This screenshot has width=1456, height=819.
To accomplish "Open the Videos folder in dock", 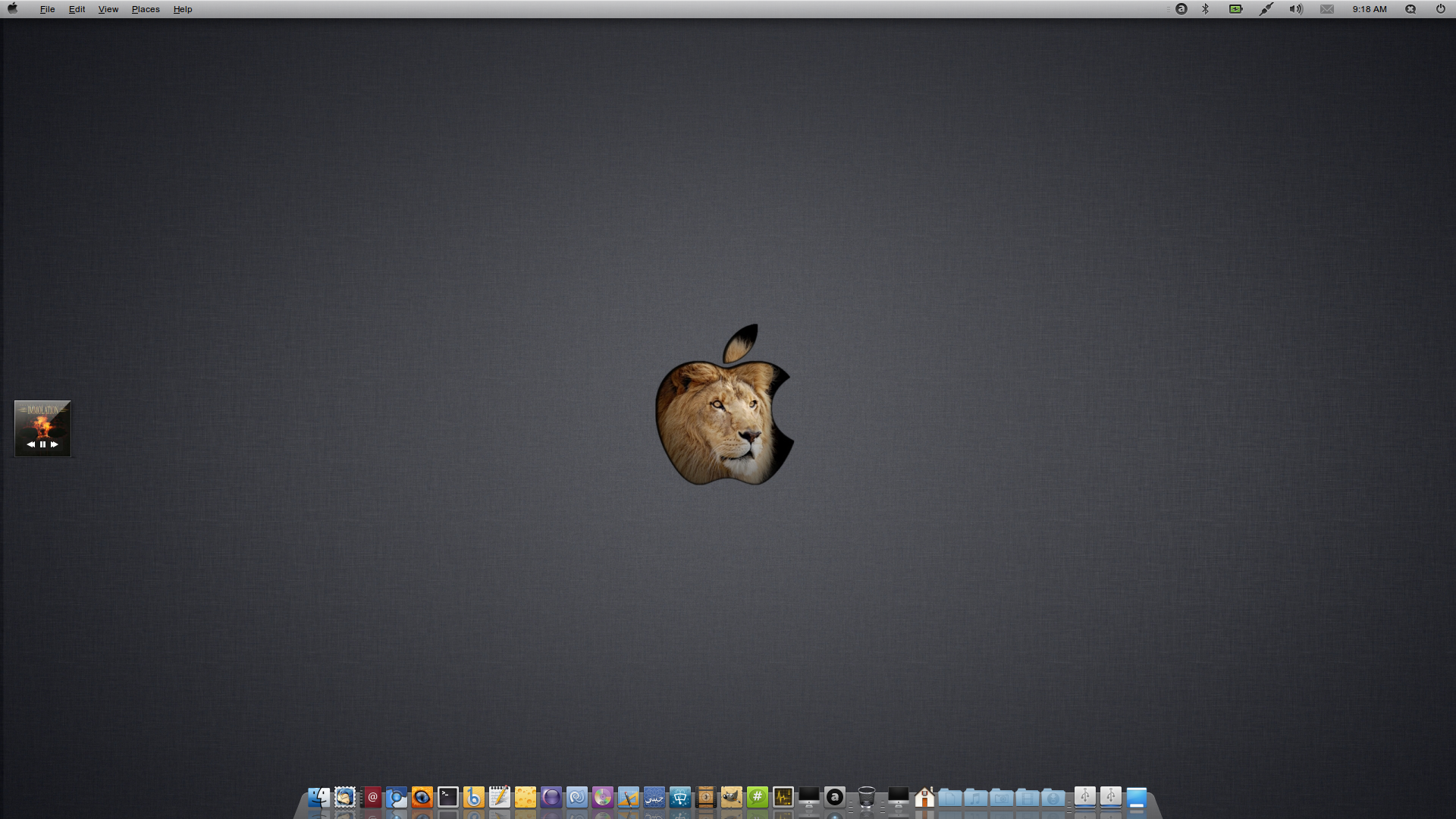I will coord(1028,798).
